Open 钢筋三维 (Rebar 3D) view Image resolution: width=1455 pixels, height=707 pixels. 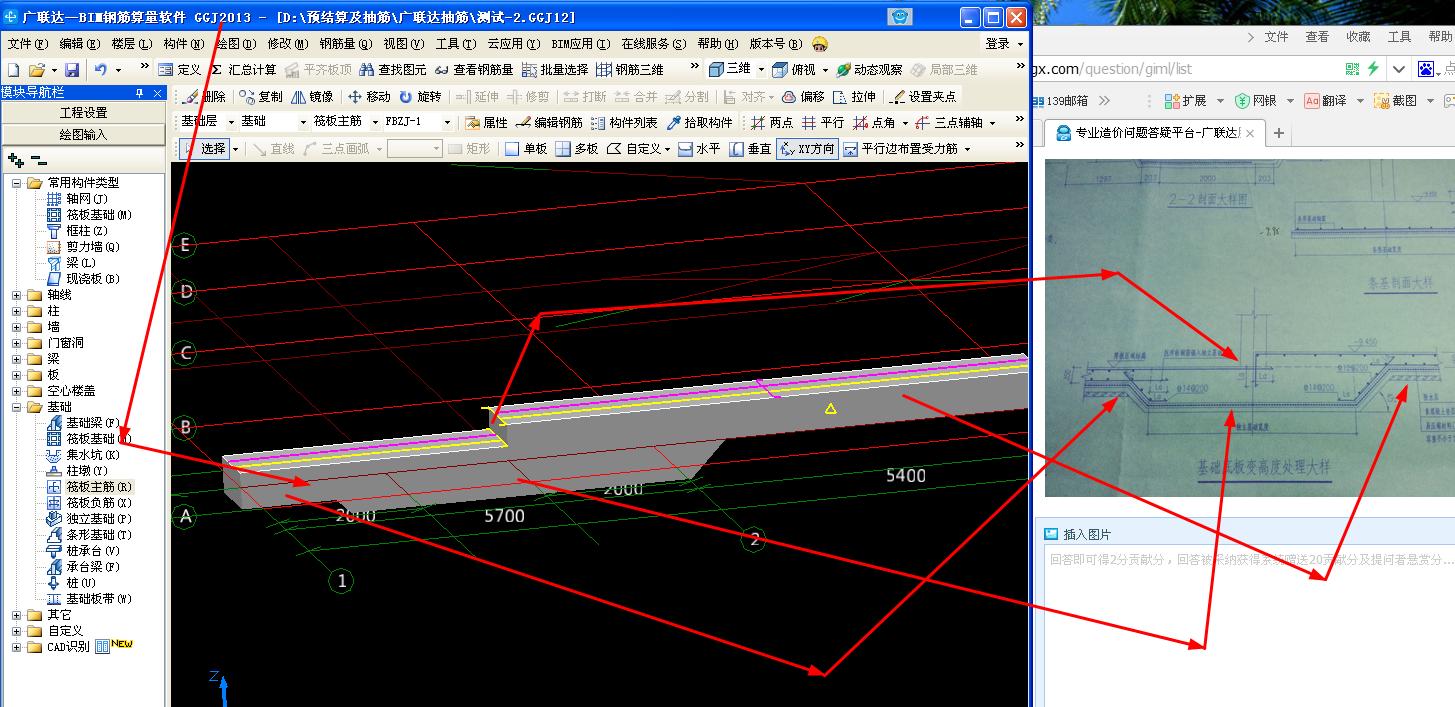point(630,70)
